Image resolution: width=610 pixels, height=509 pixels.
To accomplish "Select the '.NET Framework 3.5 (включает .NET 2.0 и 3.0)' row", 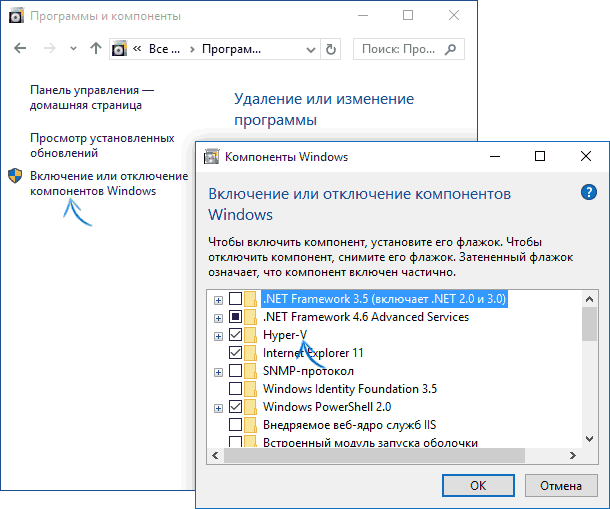I will pos(384,299).
